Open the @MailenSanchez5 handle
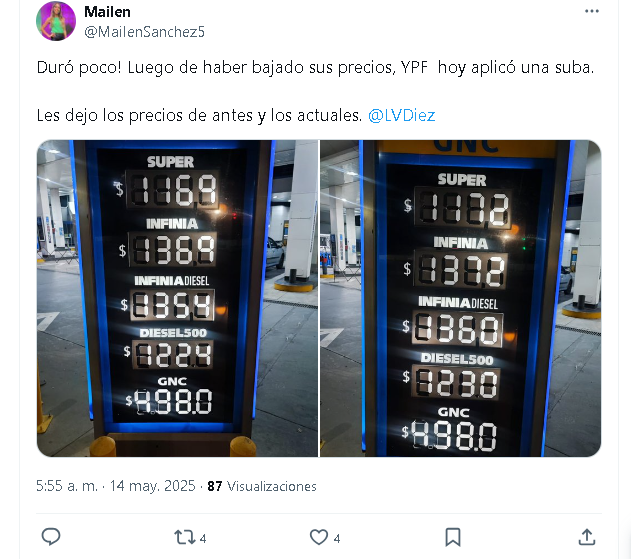 (x=144, y=32)
